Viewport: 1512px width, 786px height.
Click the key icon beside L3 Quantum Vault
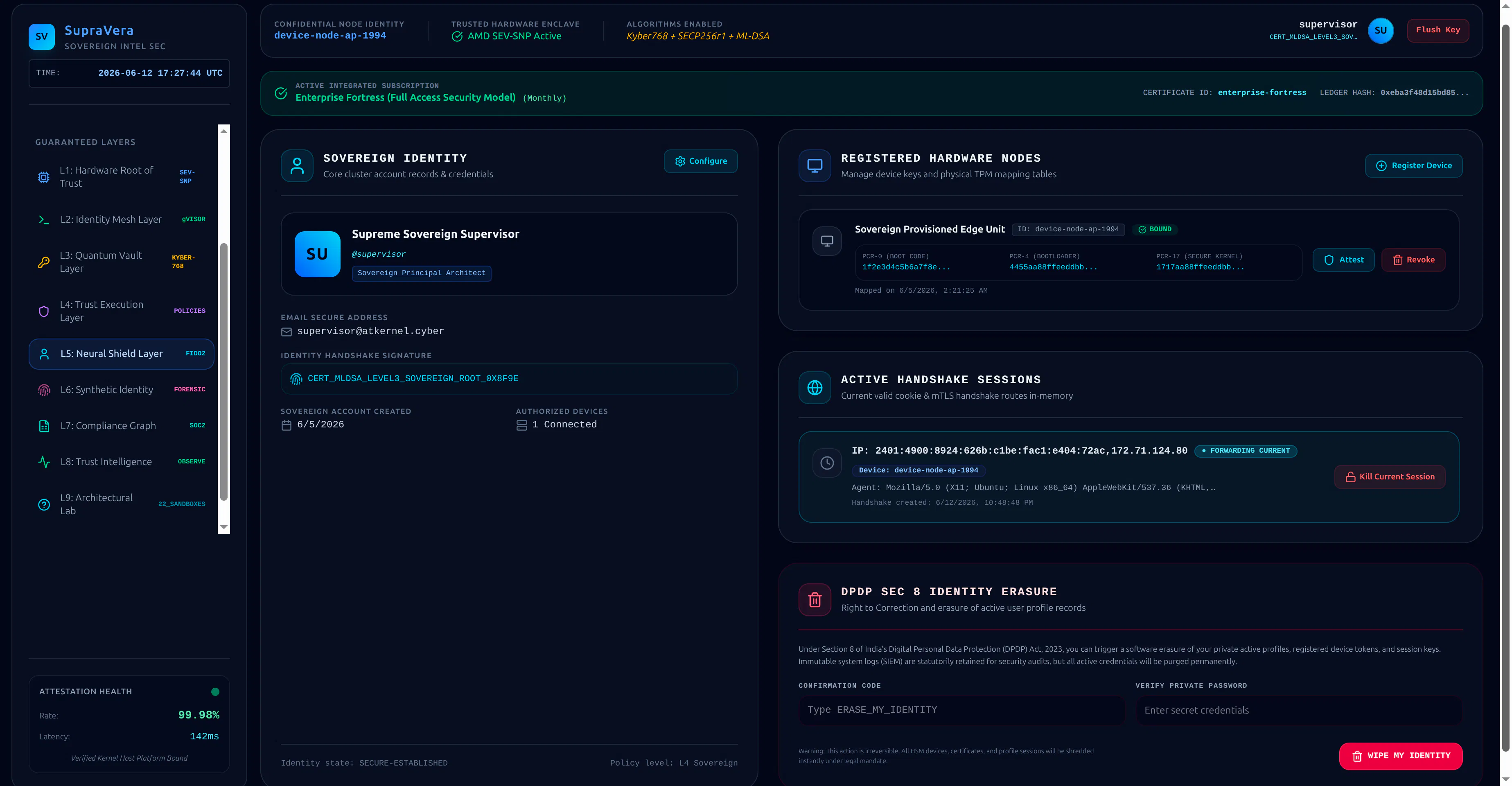coord(44,262)
